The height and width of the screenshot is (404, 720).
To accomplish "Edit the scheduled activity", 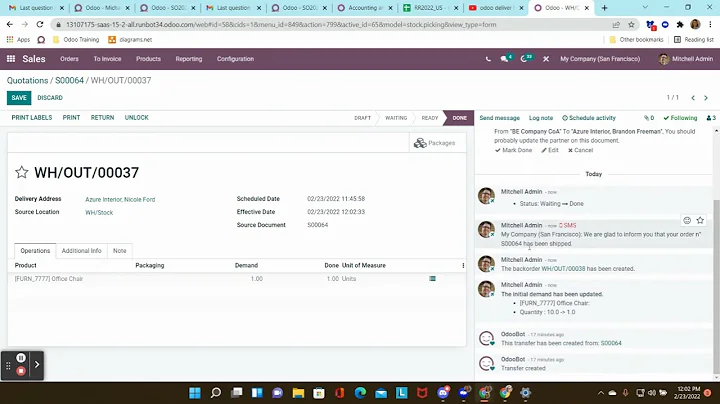I will point(550,150).
